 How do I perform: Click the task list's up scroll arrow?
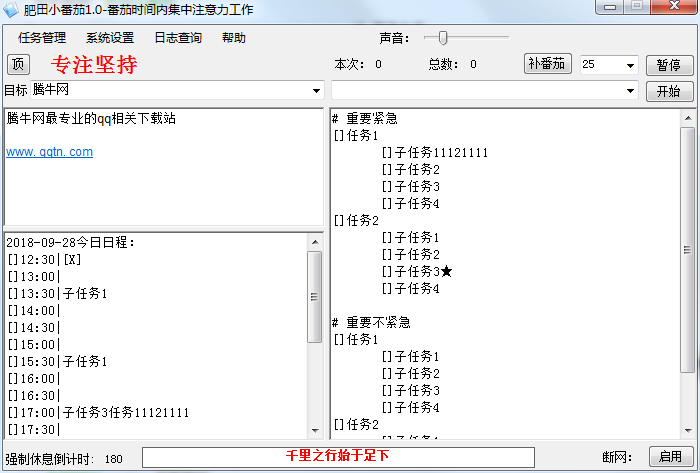[x=688, y=118]
